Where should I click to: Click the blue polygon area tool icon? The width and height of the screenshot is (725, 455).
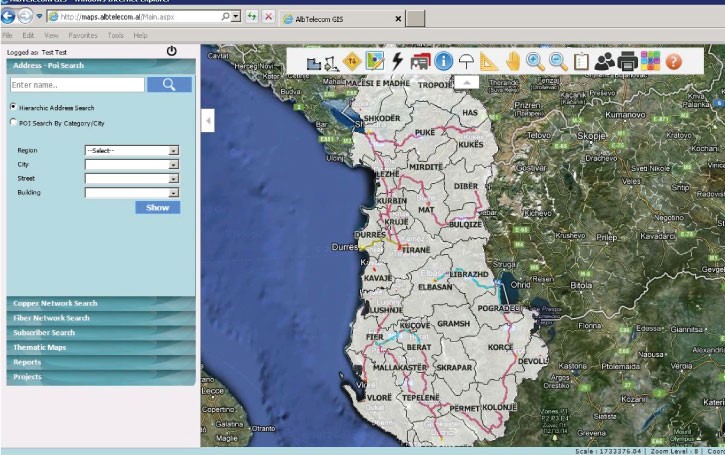coord(313,62)
